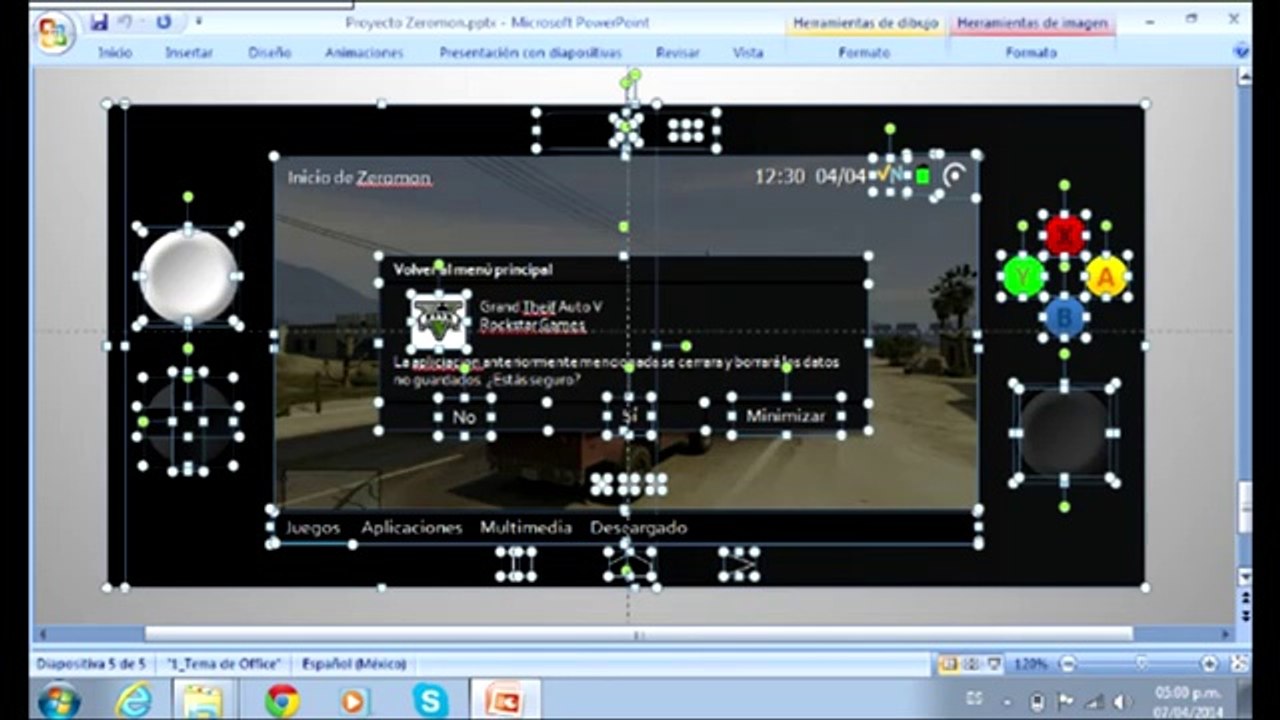Open Presentación con diapositivas tab
This screenshot has height=720, width=1280.
530,53
